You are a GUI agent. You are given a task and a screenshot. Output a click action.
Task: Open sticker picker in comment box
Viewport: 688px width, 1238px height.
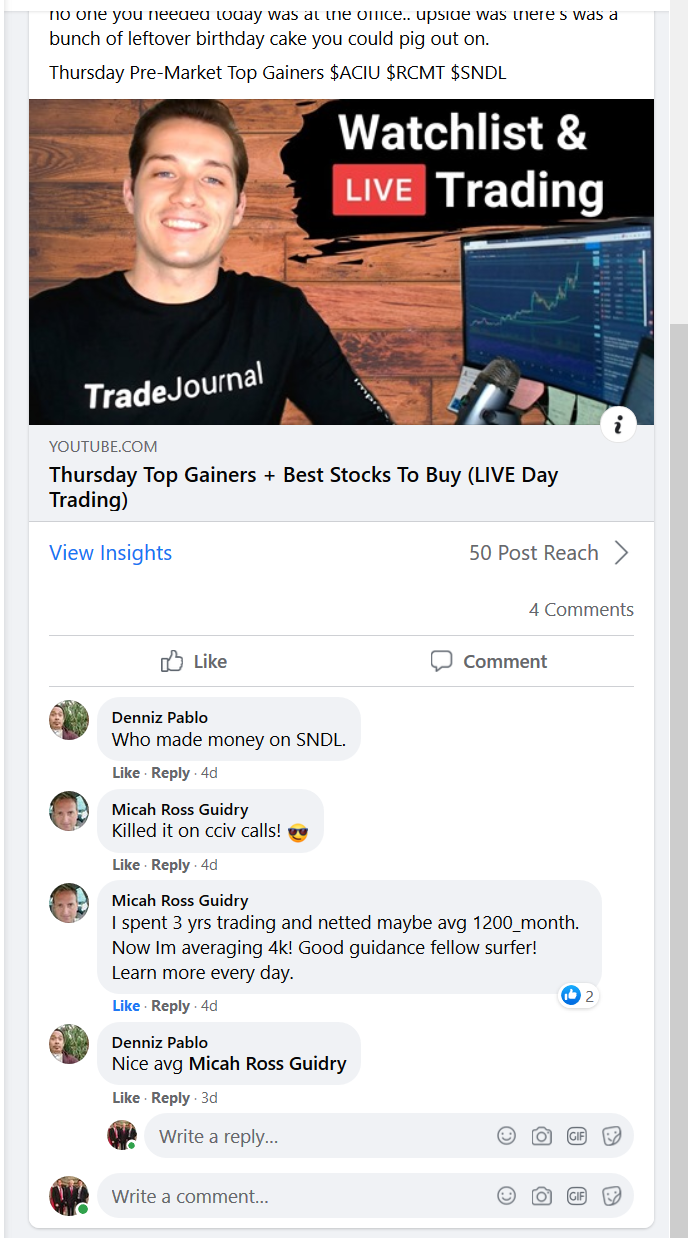point(611,1196)
